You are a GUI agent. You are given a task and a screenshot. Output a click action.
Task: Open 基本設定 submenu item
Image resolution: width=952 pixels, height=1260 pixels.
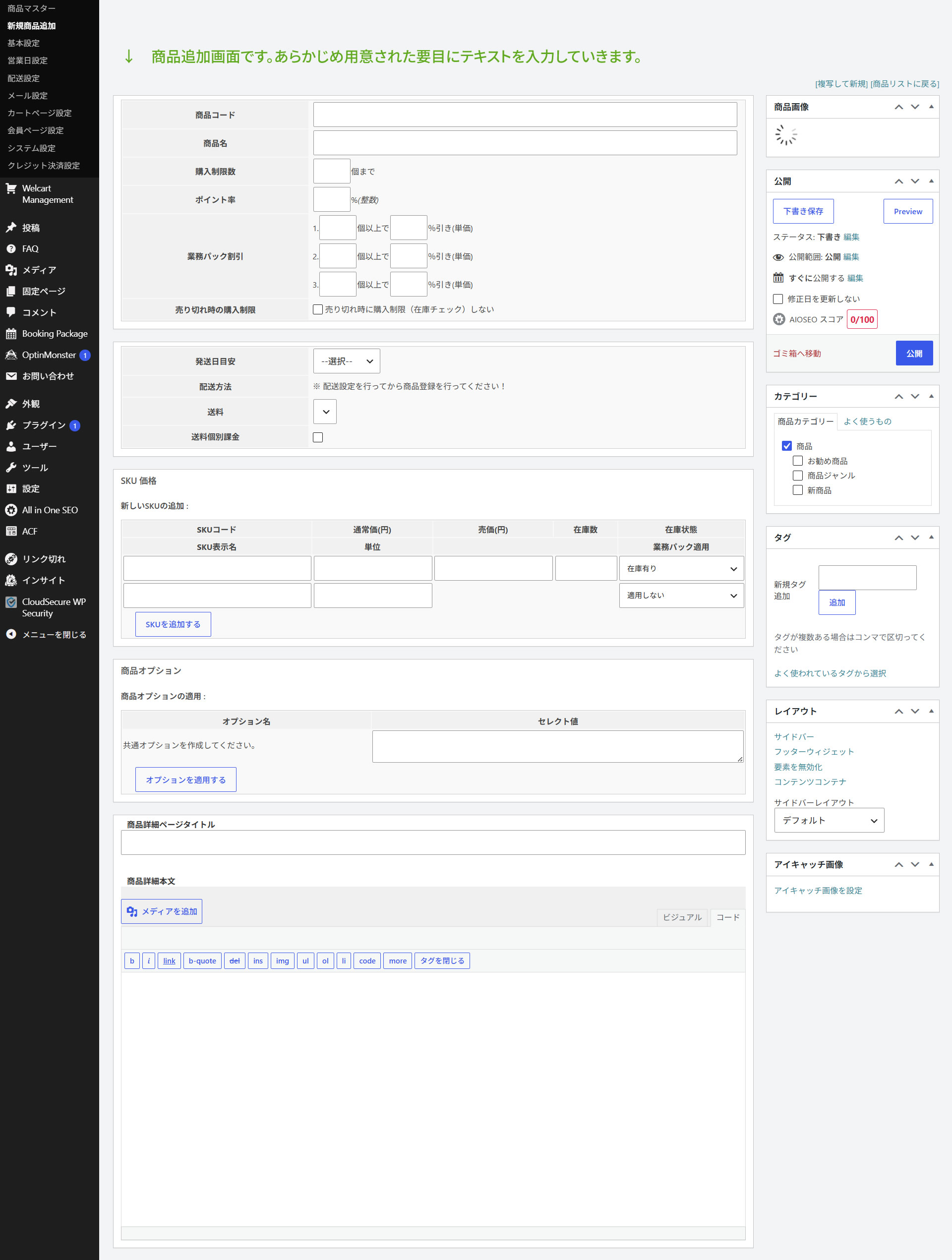[x=23, y=43]
